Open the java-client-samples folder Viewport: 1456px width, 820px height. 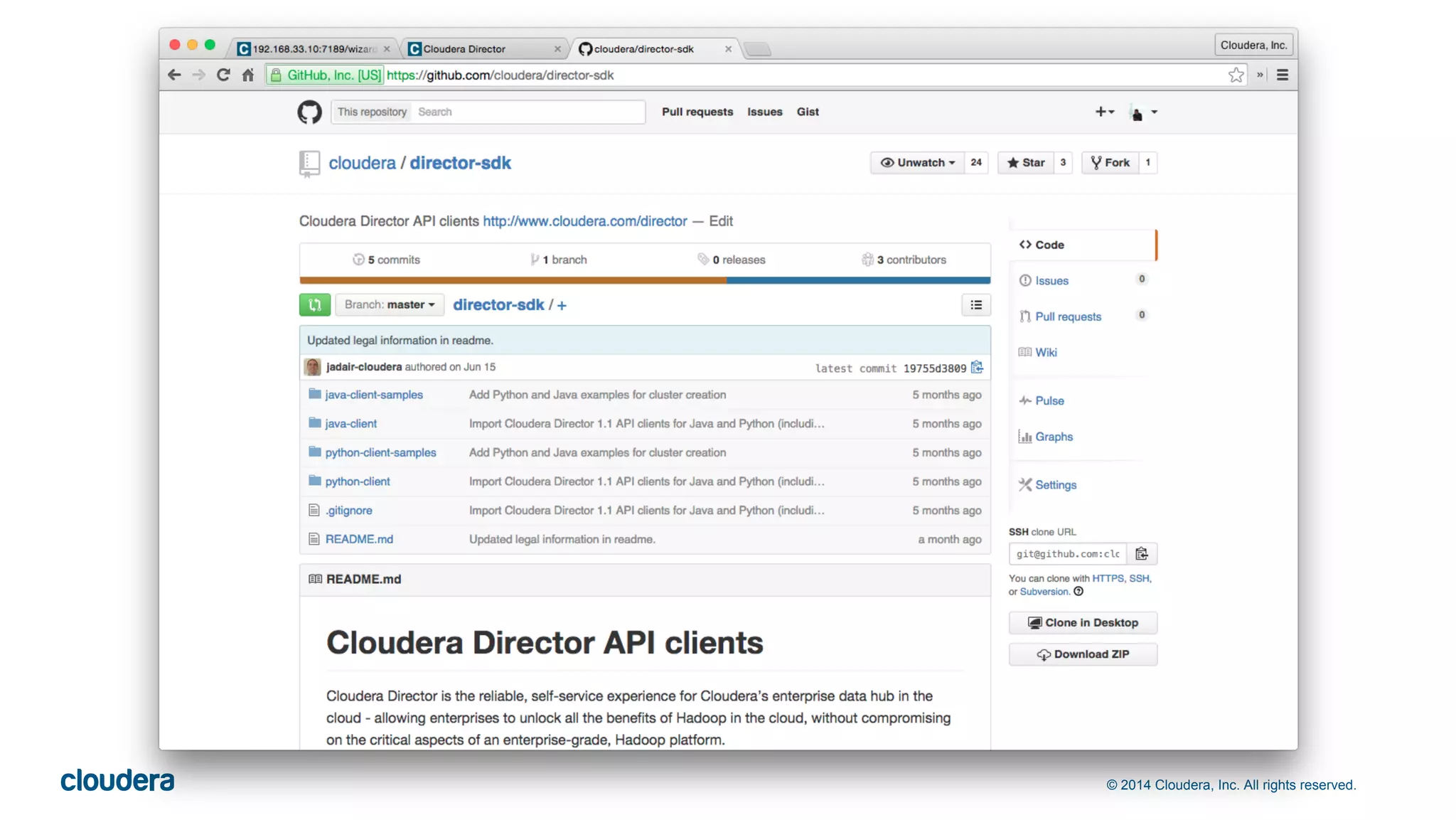[374, 395]
